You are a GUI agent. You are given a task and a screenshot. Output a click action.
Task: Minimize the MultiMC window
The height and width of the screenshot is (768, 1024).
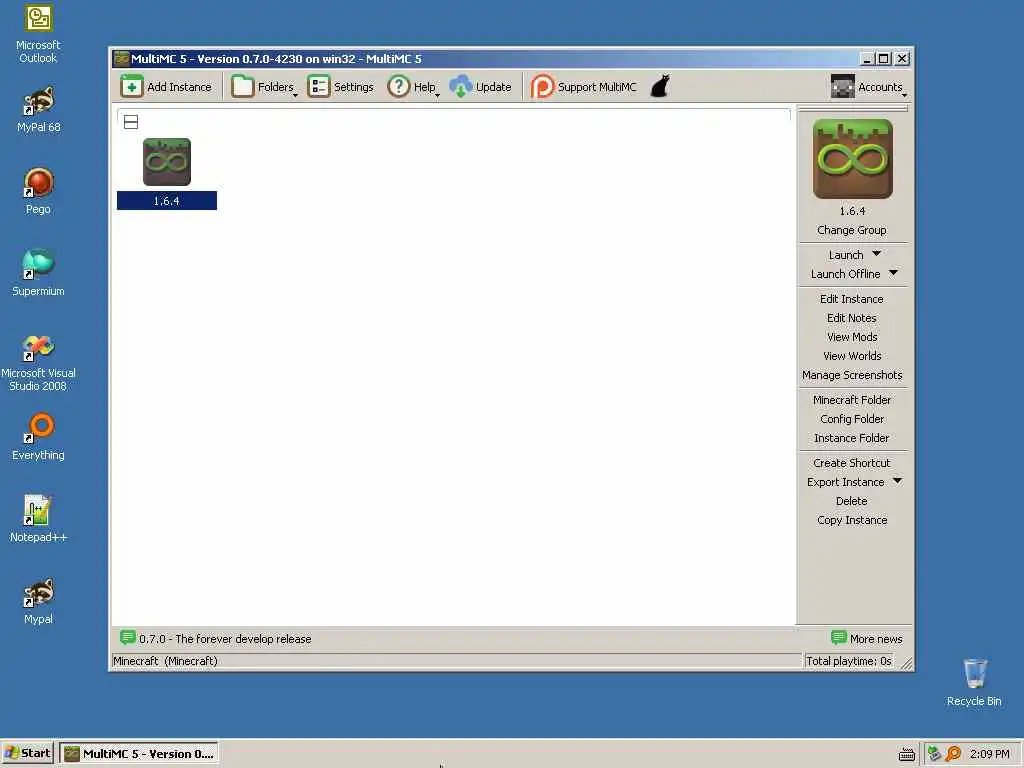click(867, 59)
